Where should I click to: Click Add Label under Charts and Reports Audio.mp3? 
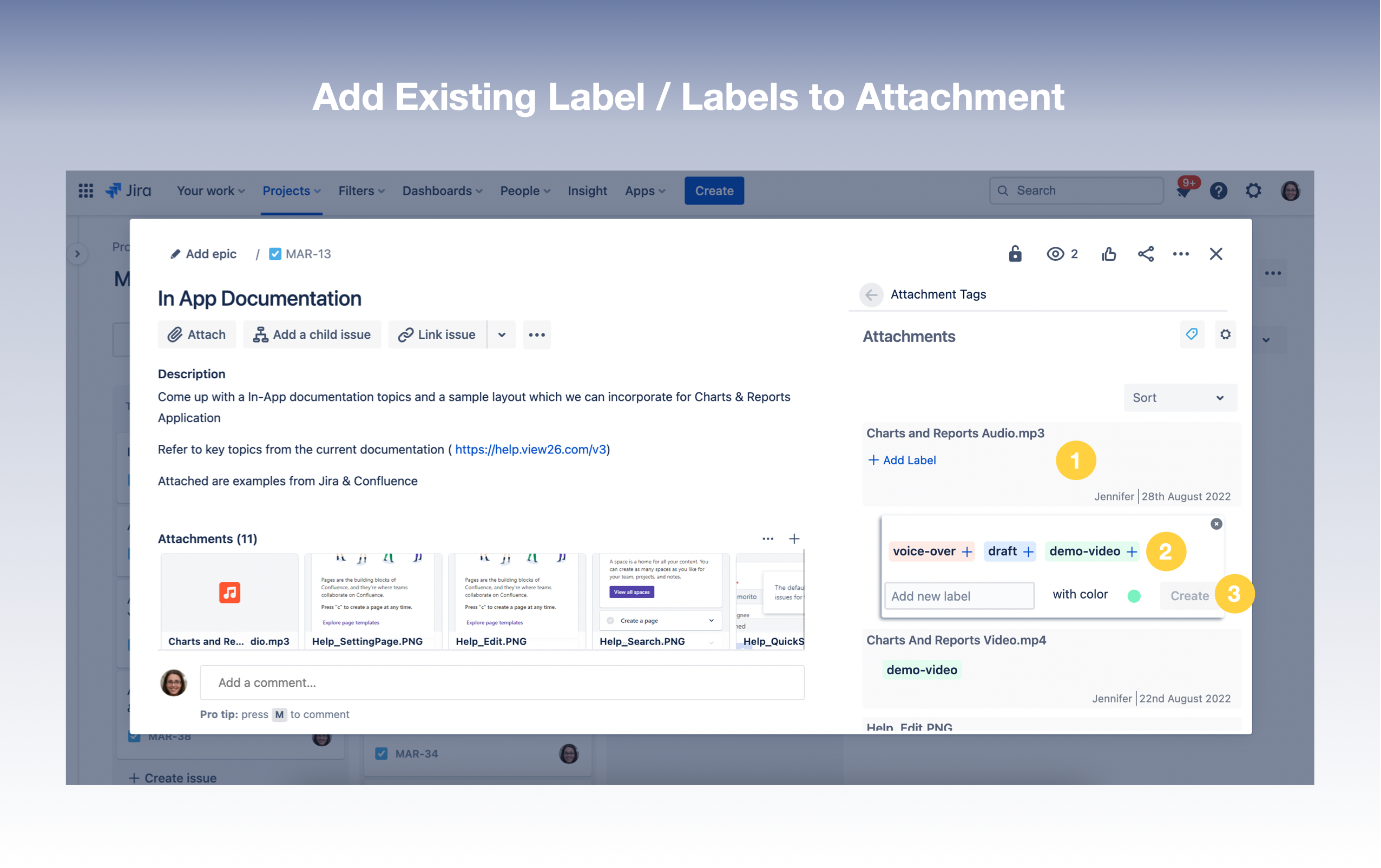point(902,459)
